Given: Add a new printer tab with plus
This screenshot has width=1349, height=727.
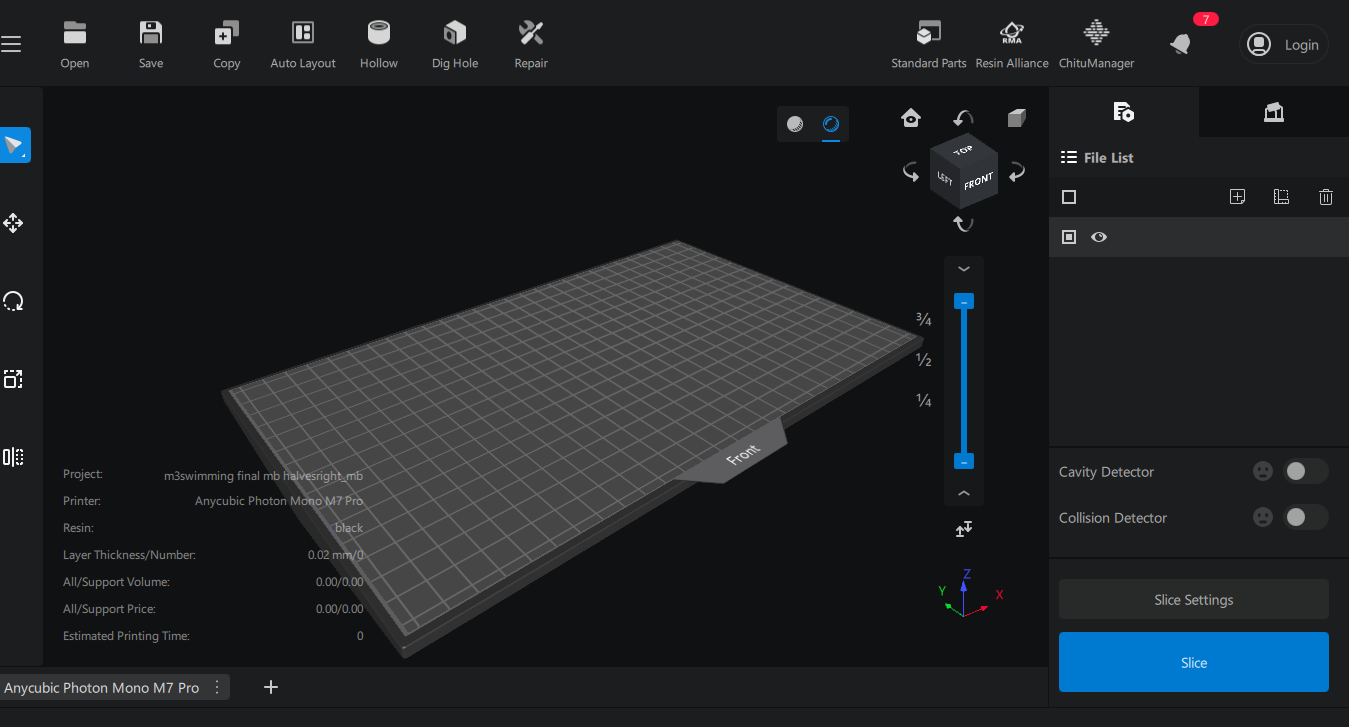Looking at the screenshot, I should point(270,687).
